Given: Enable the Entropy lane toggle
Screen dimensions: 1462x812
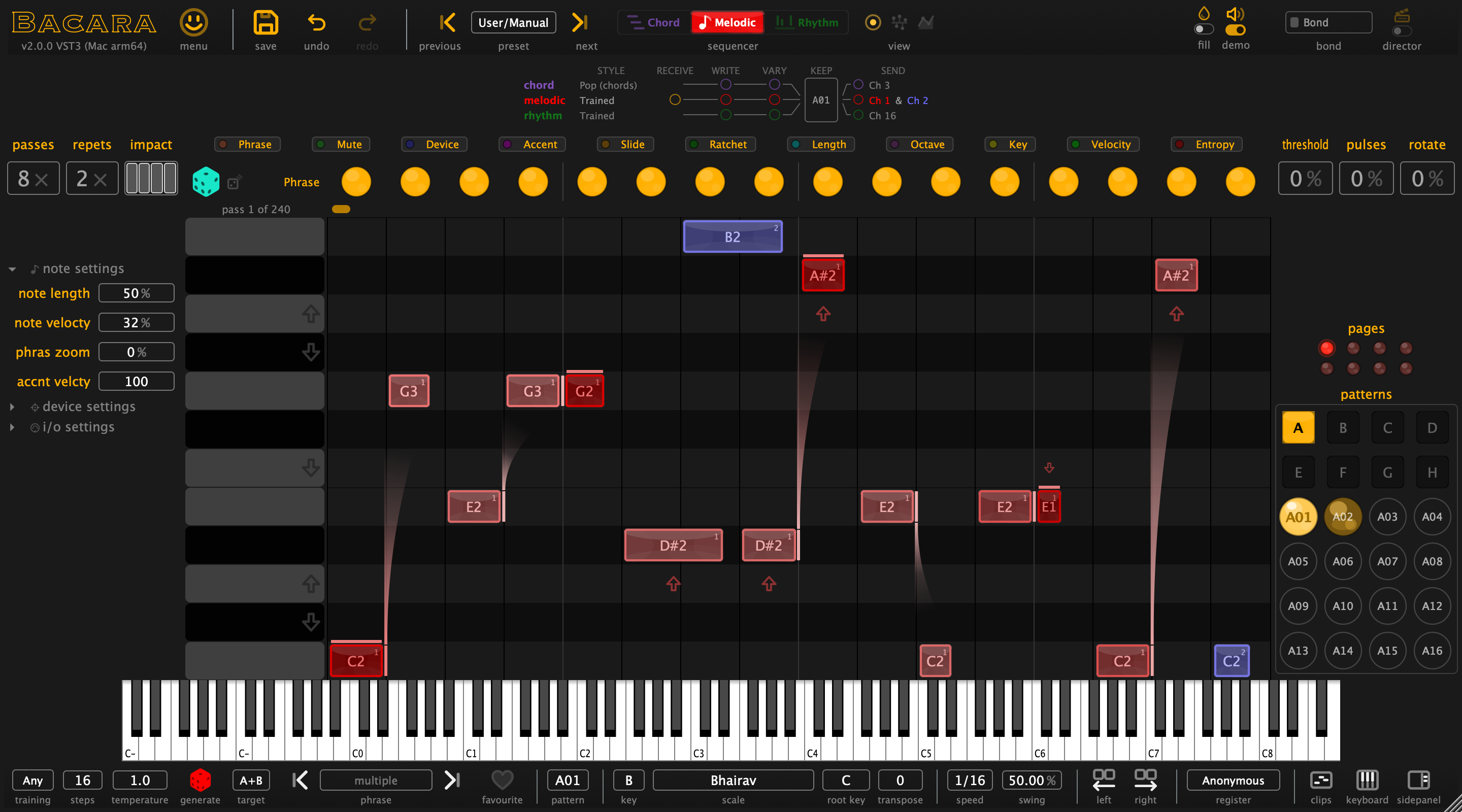Looking at the screenshot, I should point(1206,144).
